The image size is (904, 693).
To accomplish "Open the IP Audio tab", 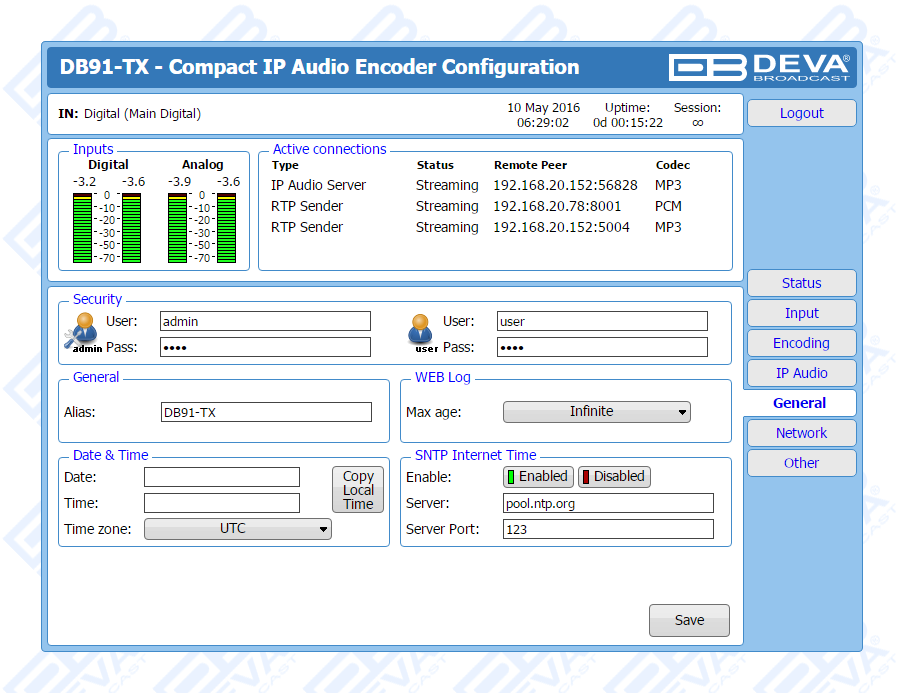I will point(801,373).
